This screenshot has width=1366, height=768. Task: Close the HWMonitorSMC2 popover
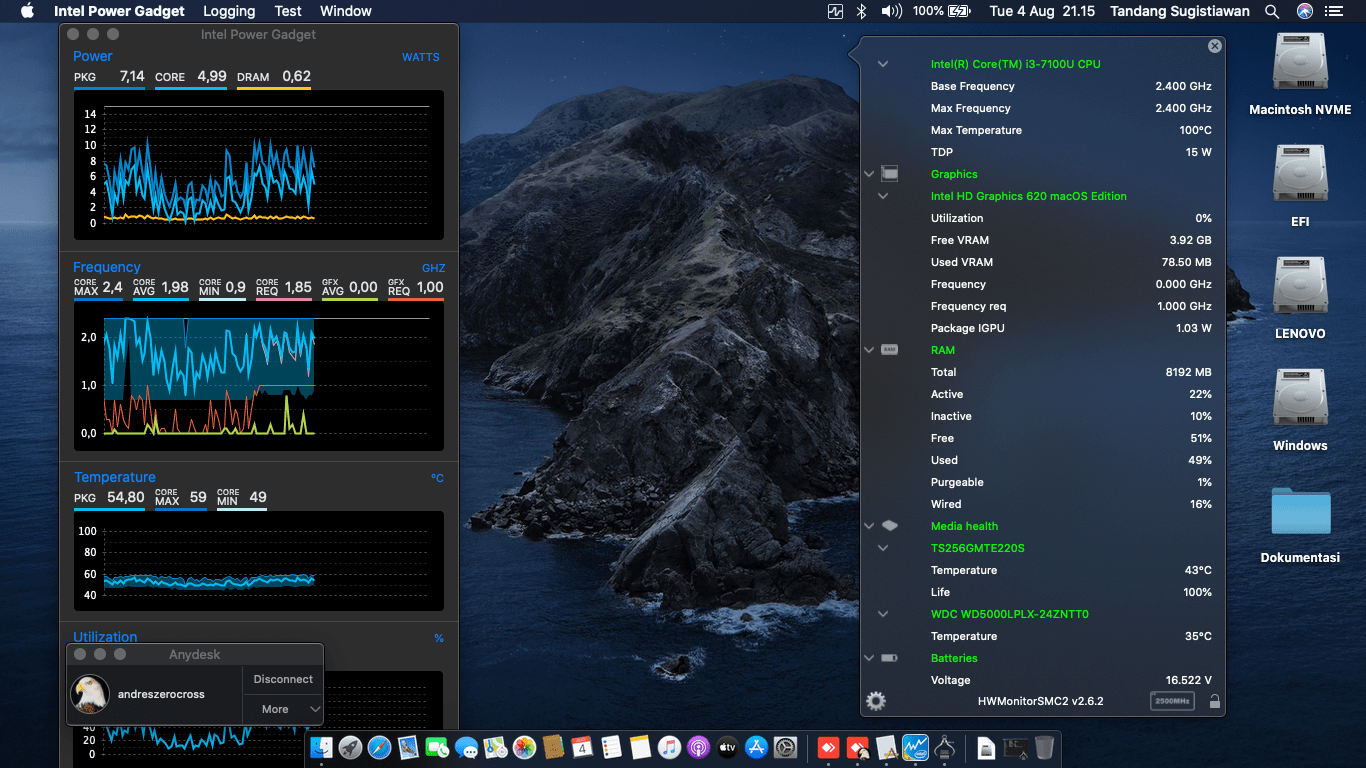point(1214,46)
